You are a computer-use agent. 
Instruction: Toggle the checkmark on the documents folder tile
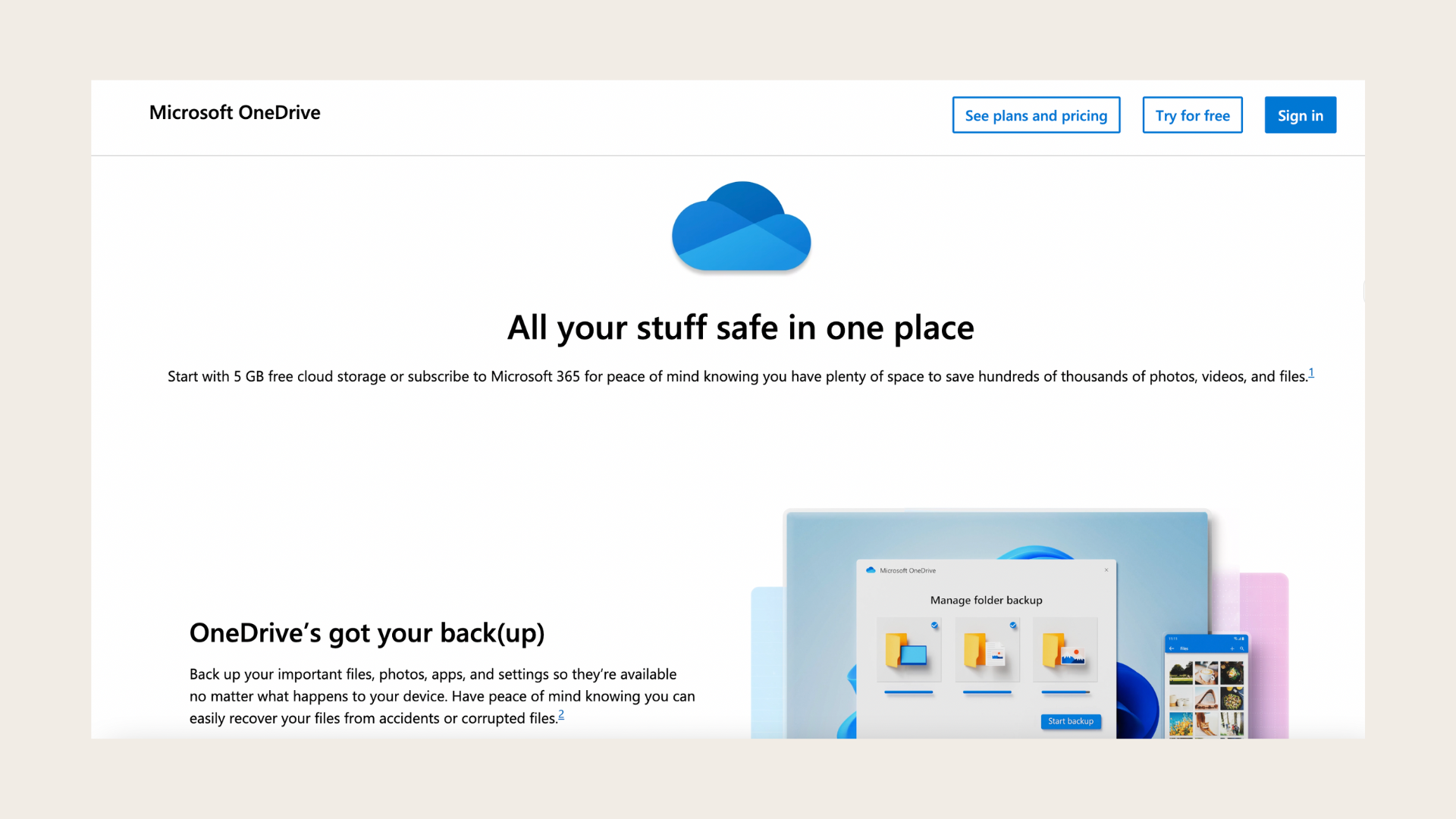click(x=1013, y=626)
